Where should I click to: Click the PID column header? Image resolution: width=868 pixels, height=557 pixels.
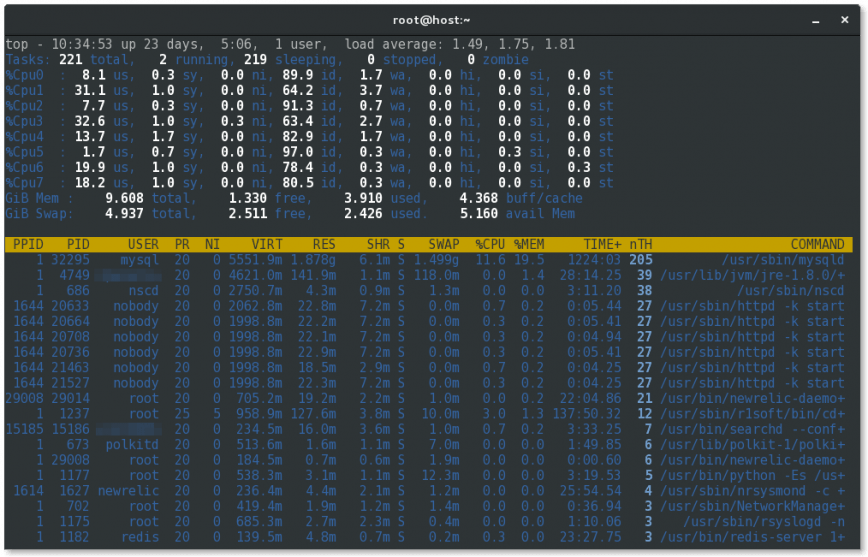coord(78,245)
